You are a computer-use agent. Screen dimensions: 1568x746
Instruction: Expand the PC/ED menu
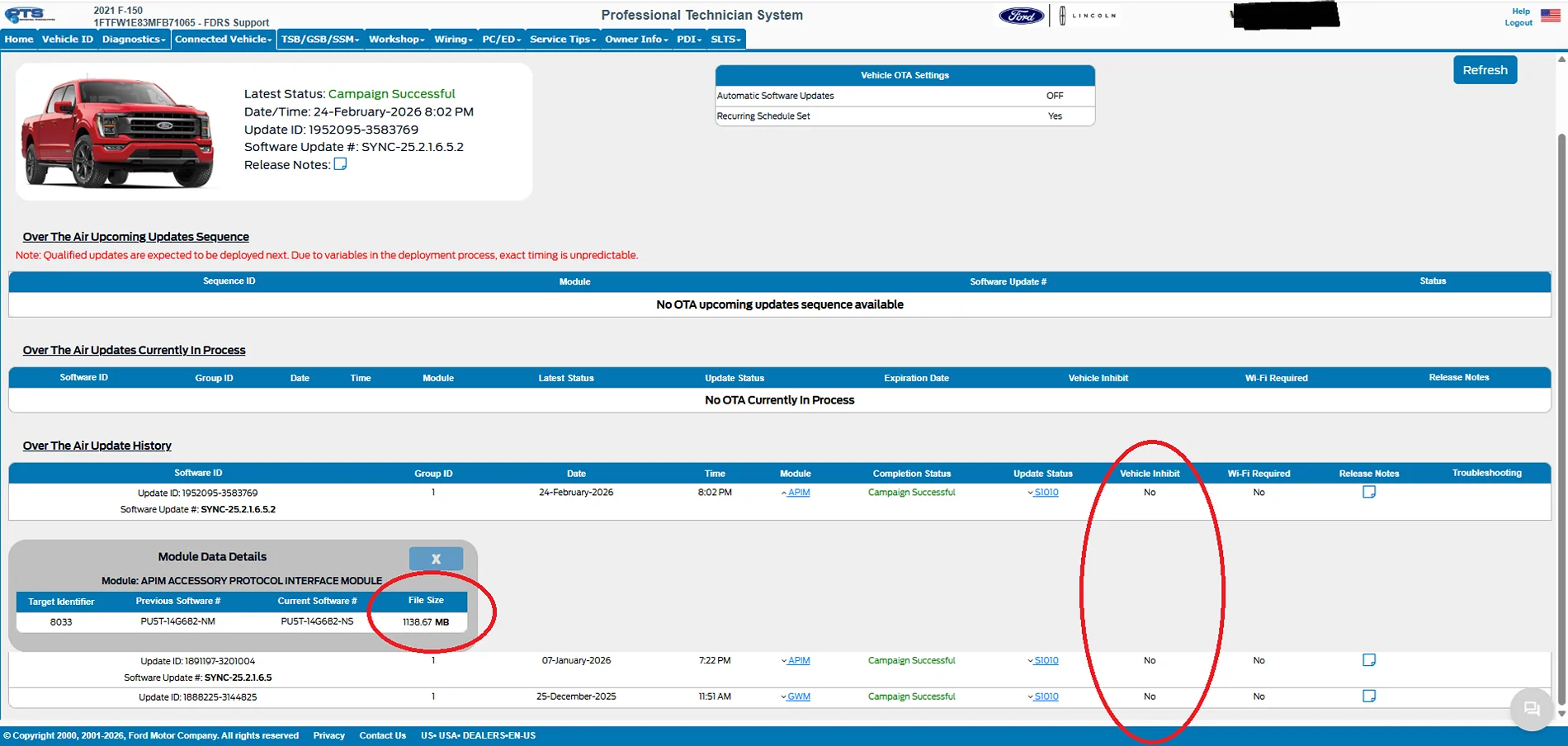click(x=502, y=39)
